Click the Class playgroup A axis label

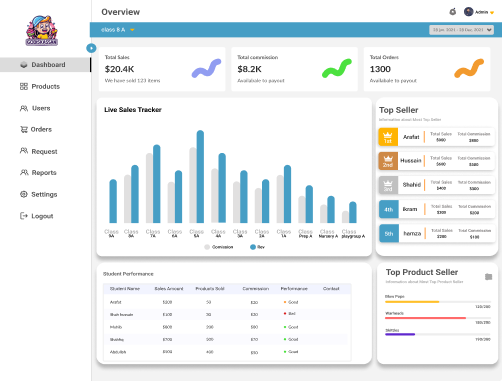pos(353,234)
